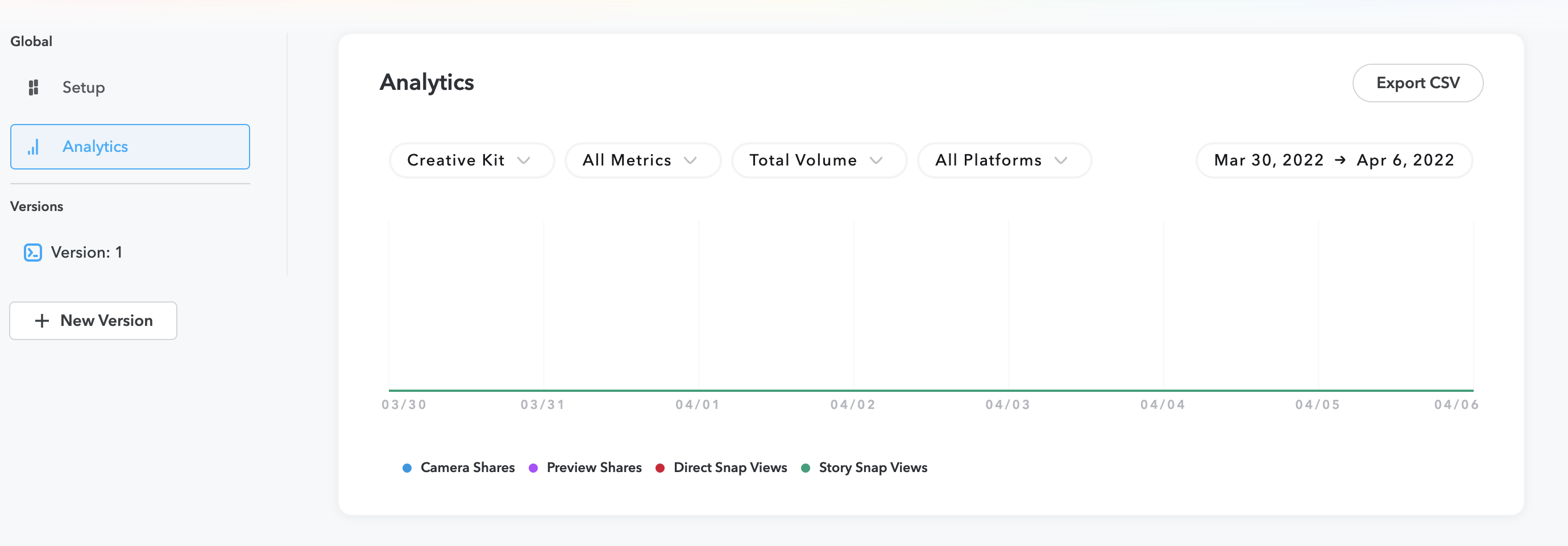Click the Version 1 terminal icon
Screen dimensions: 1568x546
click(33, 253)
